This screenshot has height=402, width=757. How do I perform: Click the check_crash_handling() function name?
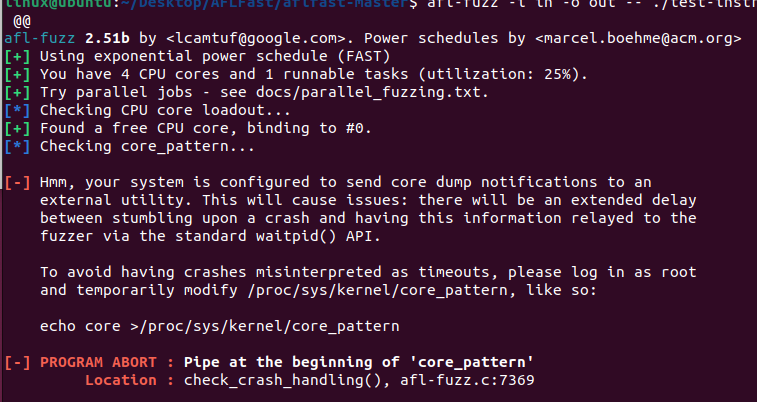(x=283, y=381)
